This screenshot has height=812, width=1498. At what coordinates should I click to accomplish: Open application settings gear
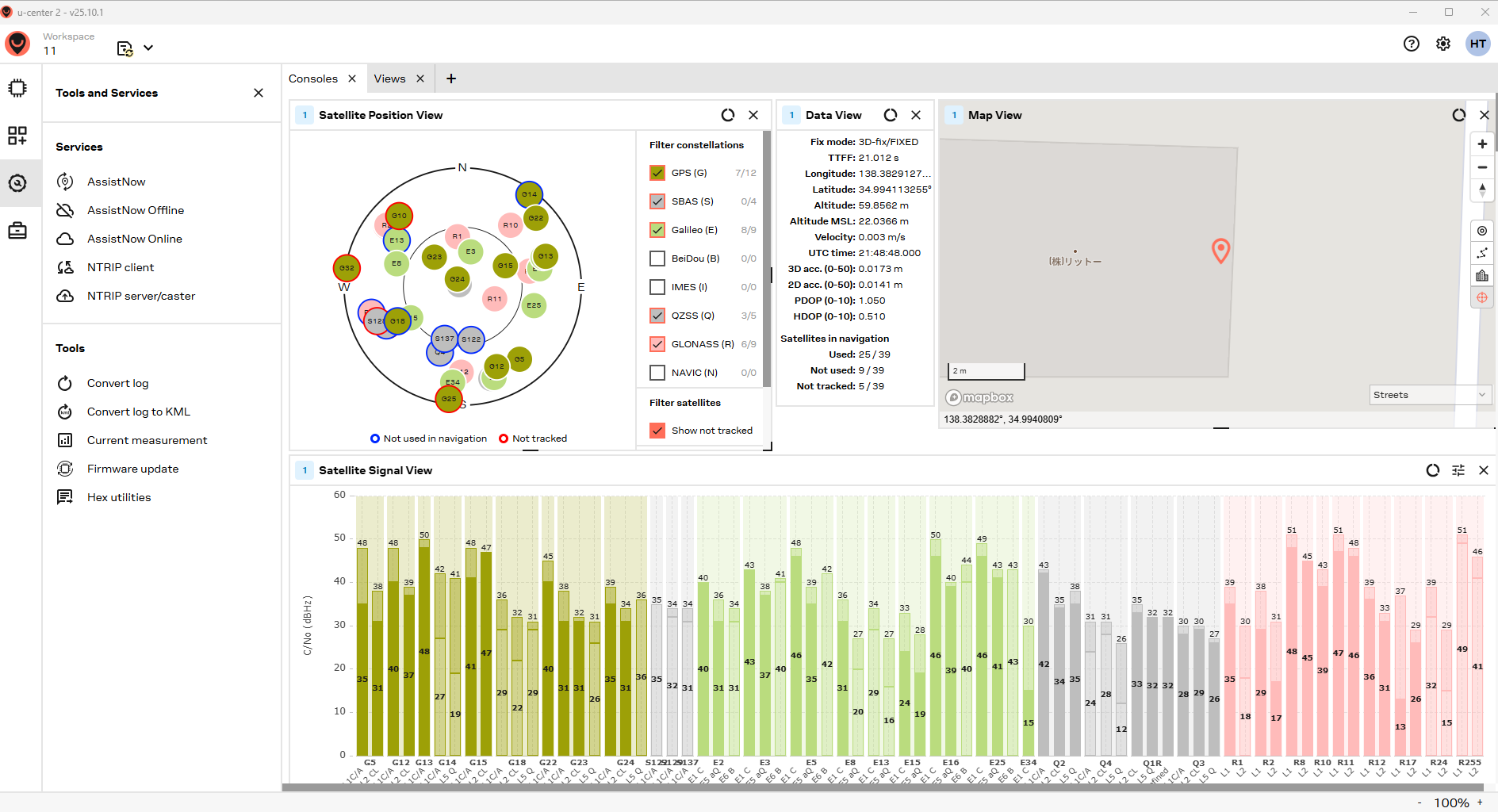[x=1442, y=44]
